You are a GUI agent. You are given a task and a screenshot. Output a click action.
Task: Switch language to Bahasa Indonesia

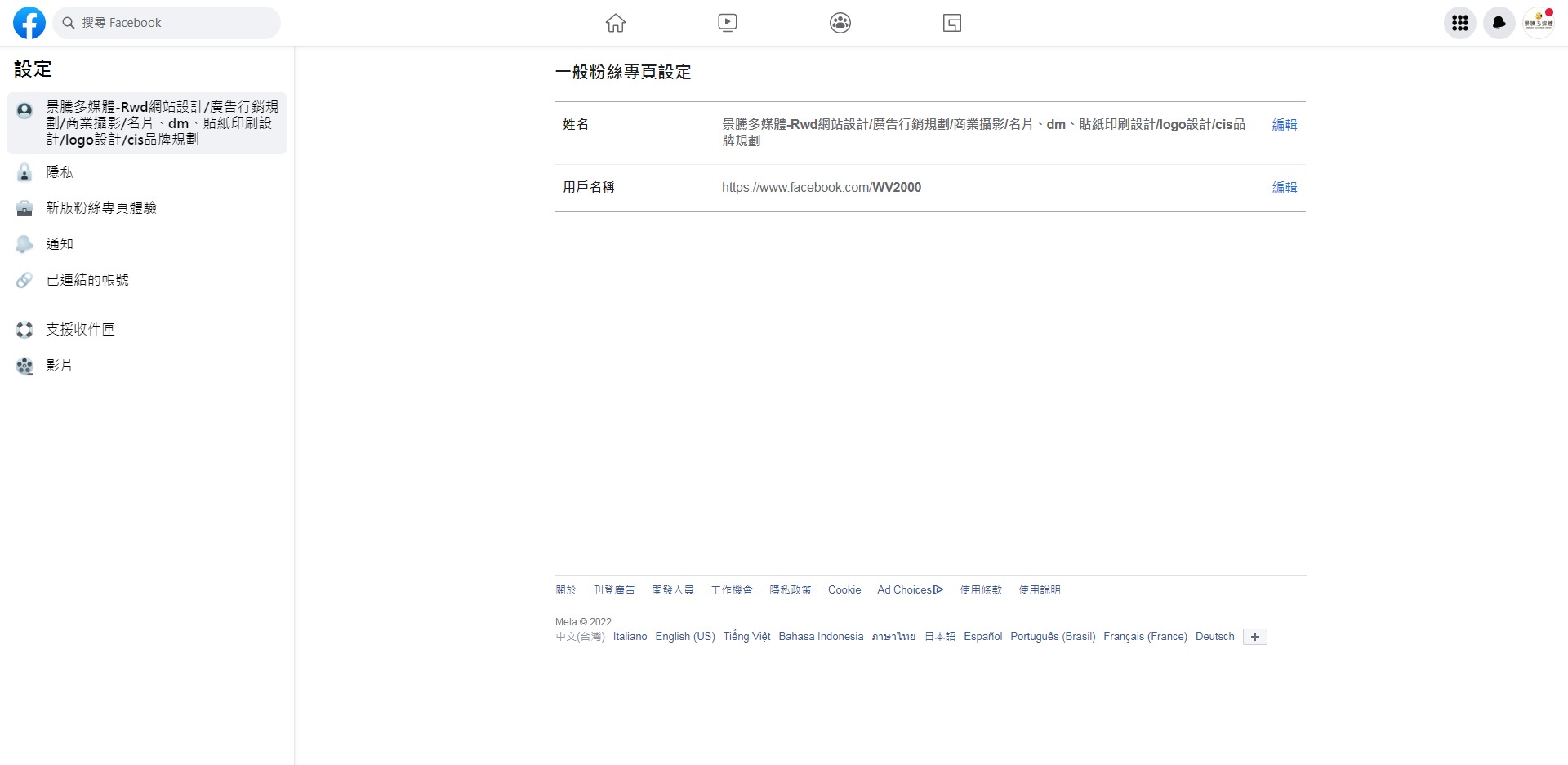coord(821,637)
